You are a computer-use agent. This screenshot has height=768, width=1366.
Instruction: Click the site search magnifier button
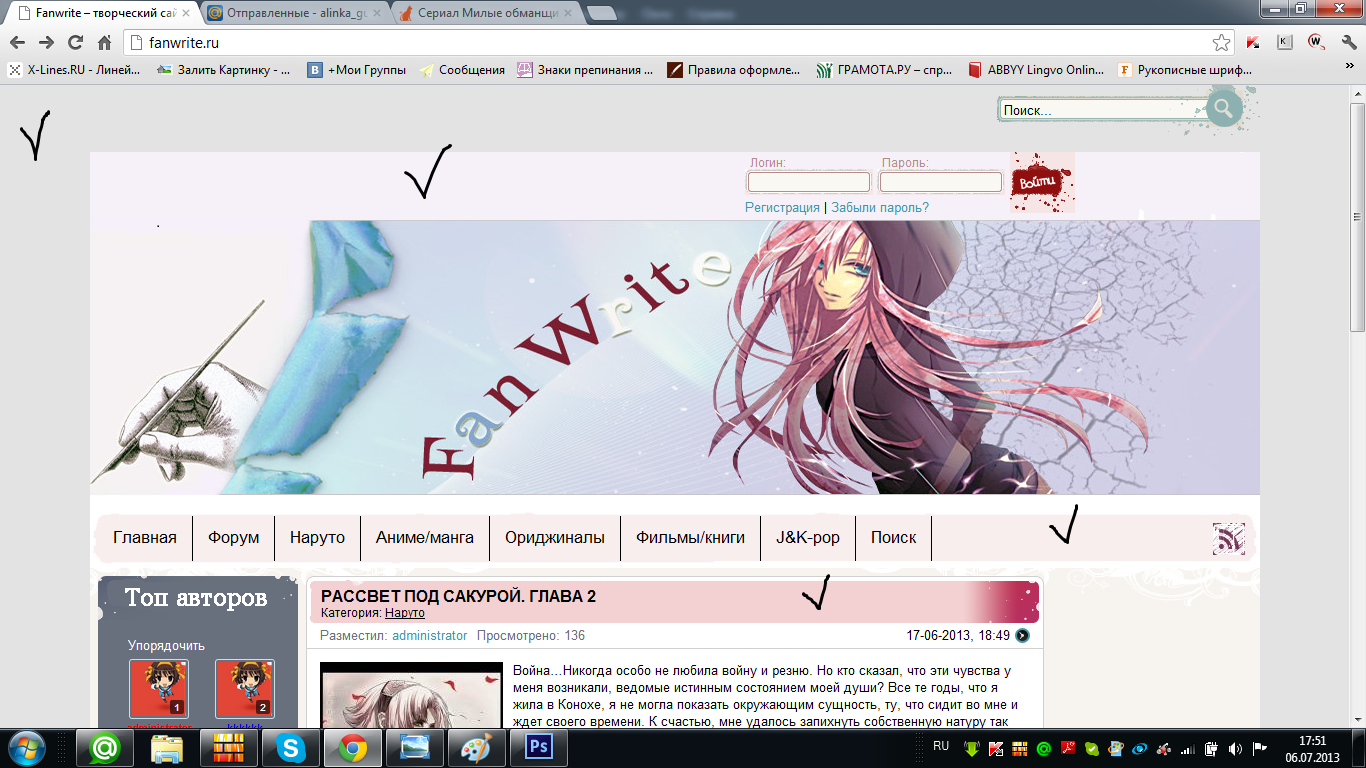(x=1223, y=108)
